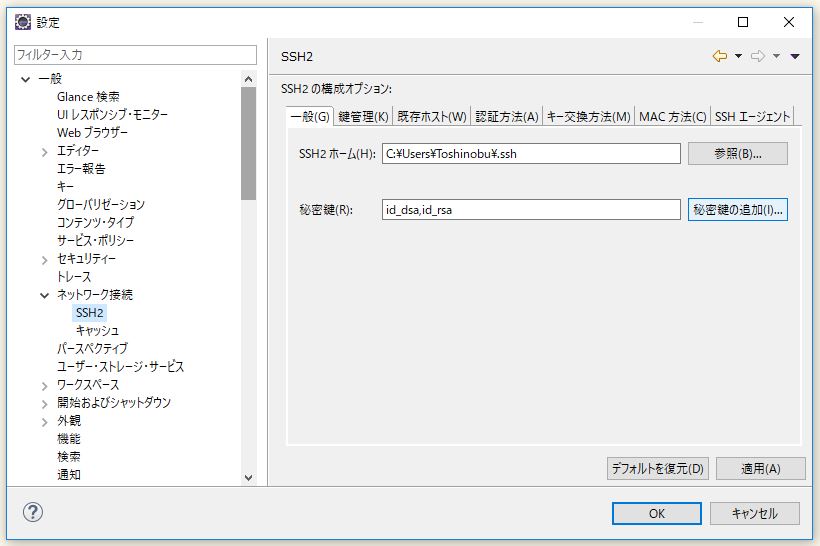Click the 秘密鍵 field containing id_dsa,id_rsa
Viewport: 820px width, 546px height.
click(x=531, y=210)
